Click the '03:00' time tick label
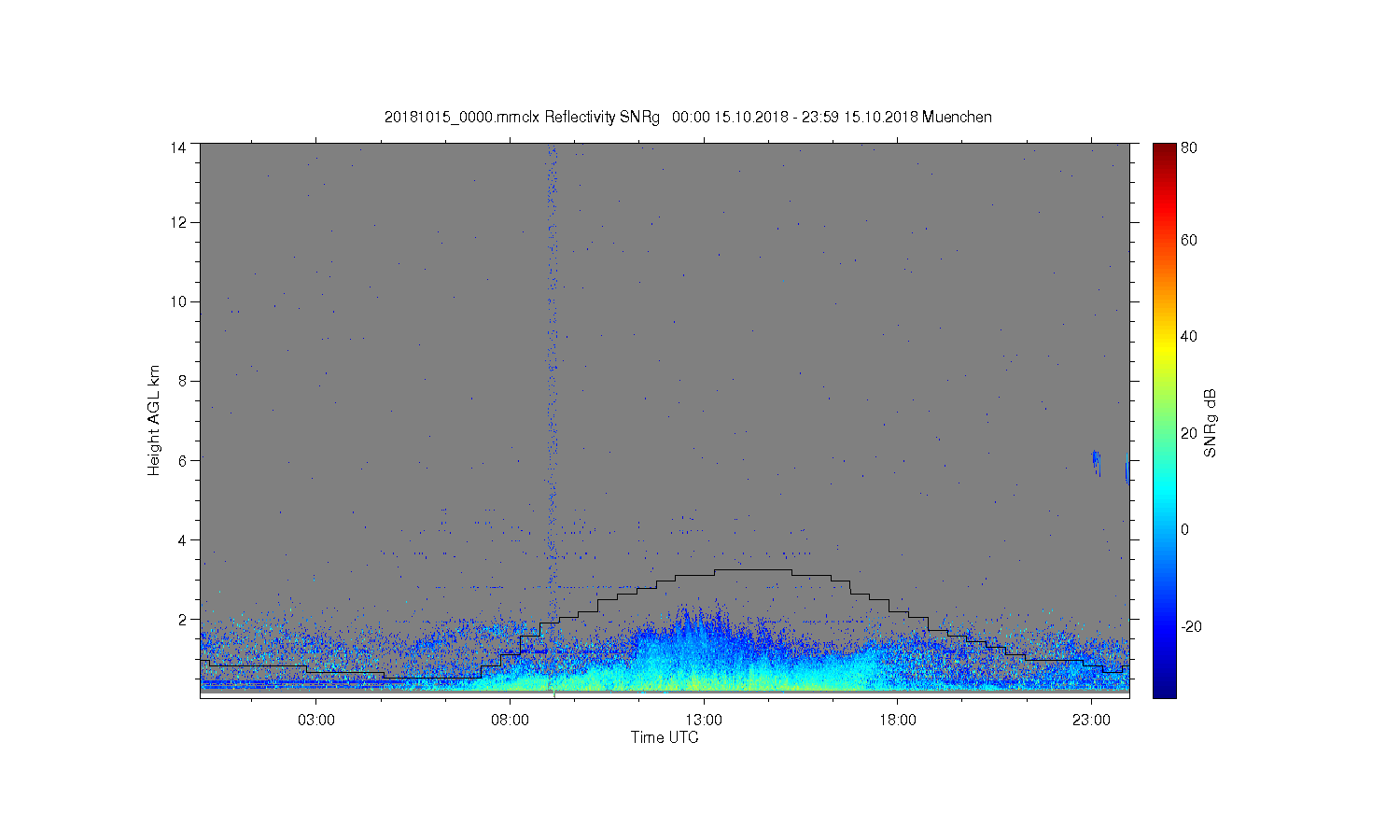The width and height of the screenshot is (1400, 840). coord(316,721)
